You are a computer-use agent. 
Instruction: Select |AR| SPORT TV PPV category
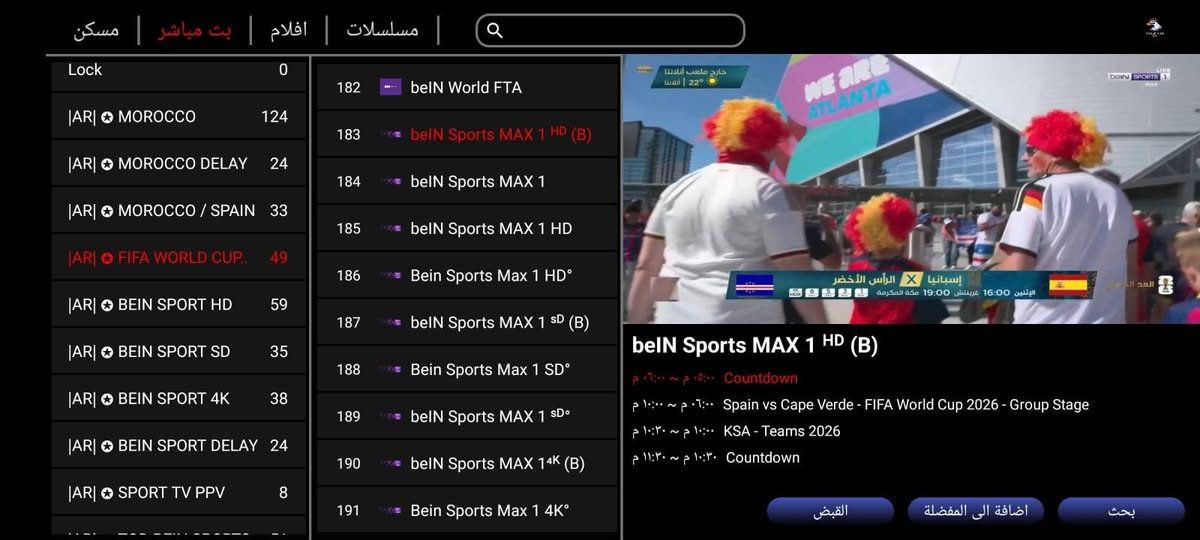click(178, 492)
